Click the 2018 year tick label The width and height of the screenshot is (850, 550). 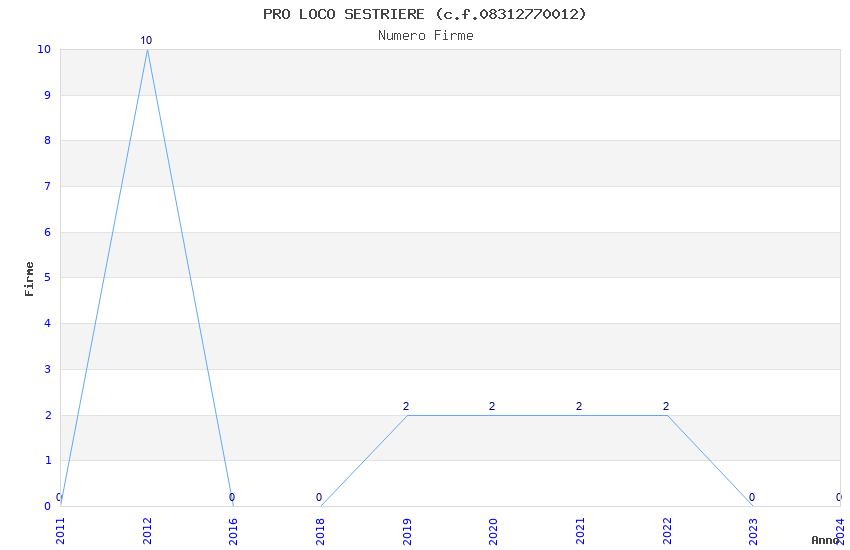(x=320, y=531)
